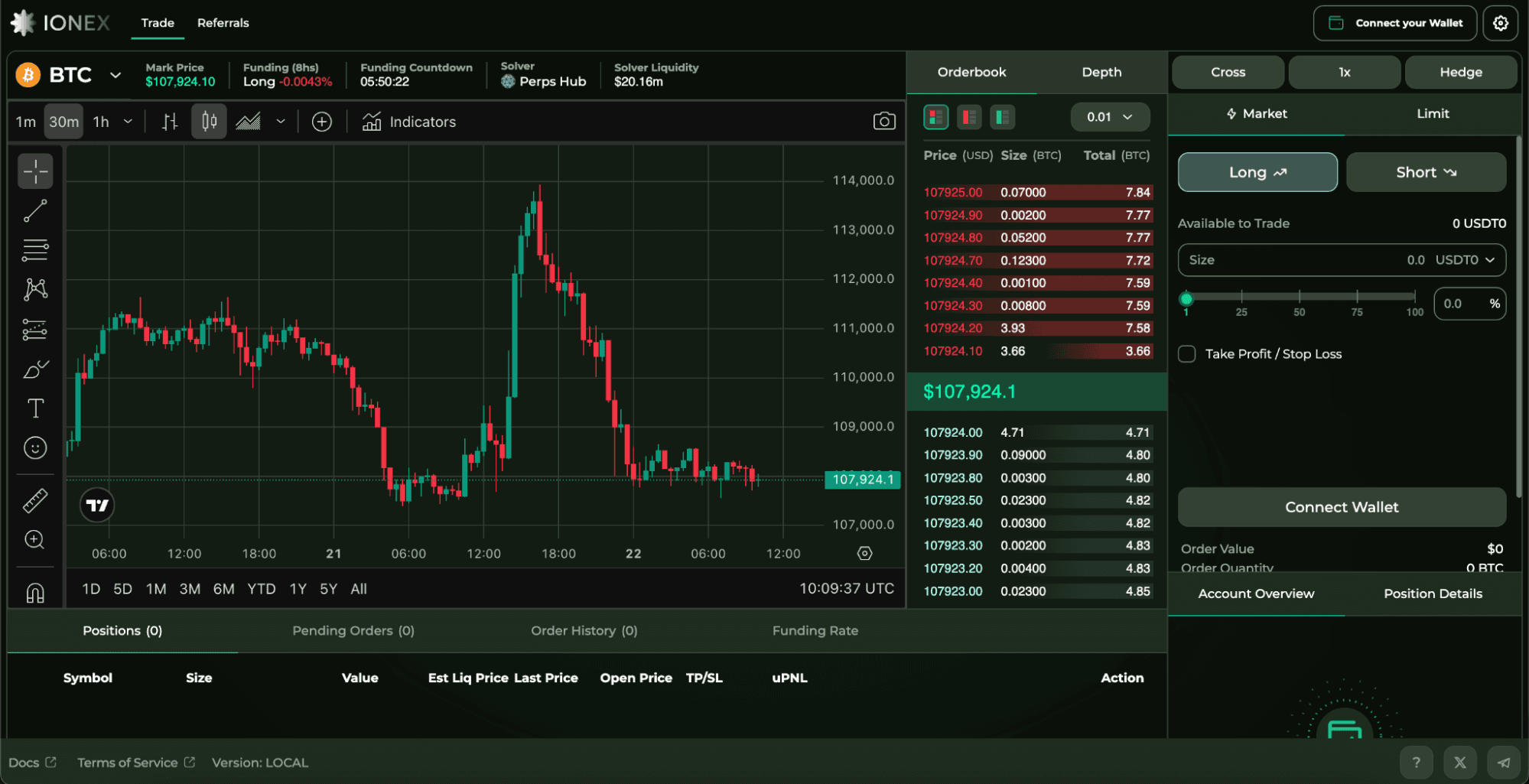The width and height of the screenshot is (1529, 784).
Task: Show only bids in orderbook view
Action: (1002, 117)
